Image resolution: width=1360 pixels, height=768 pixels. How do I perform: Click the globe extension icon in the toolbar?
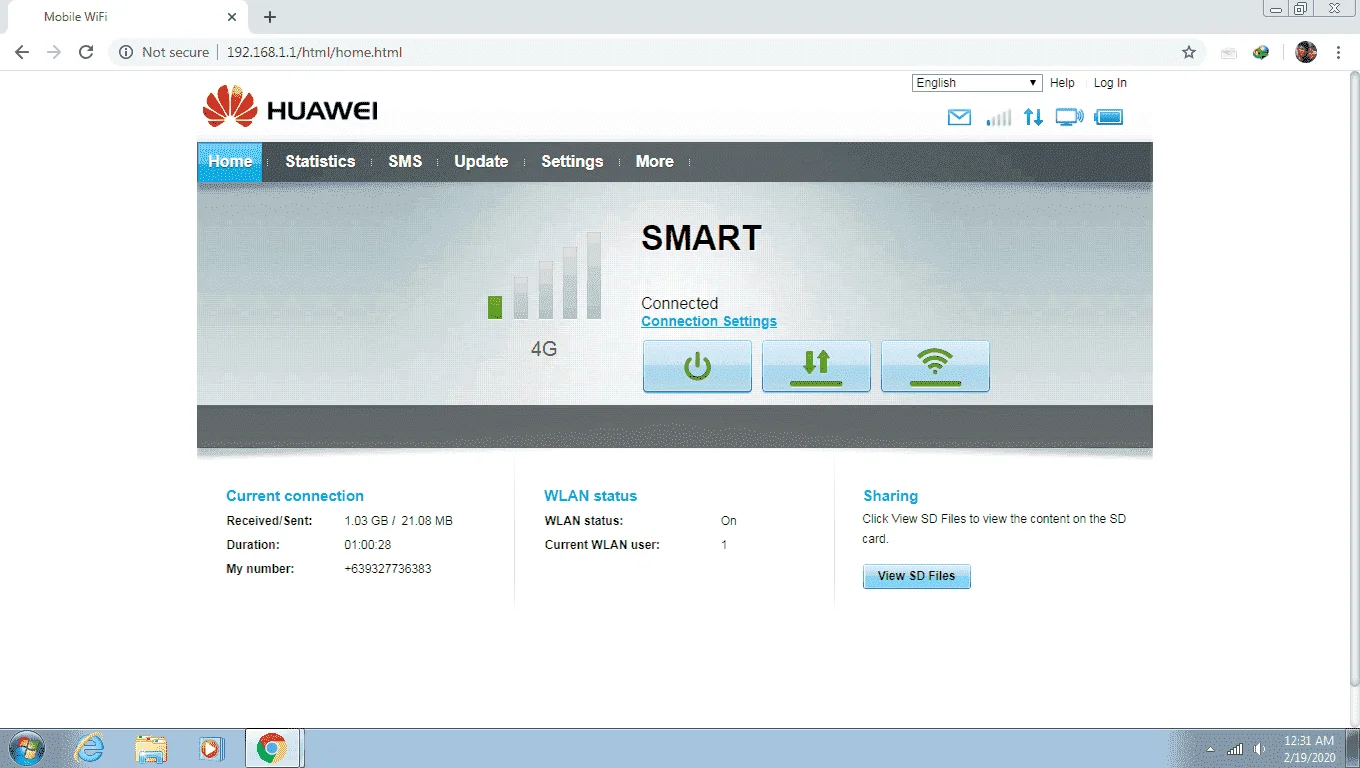click(x=1261, y=52)
